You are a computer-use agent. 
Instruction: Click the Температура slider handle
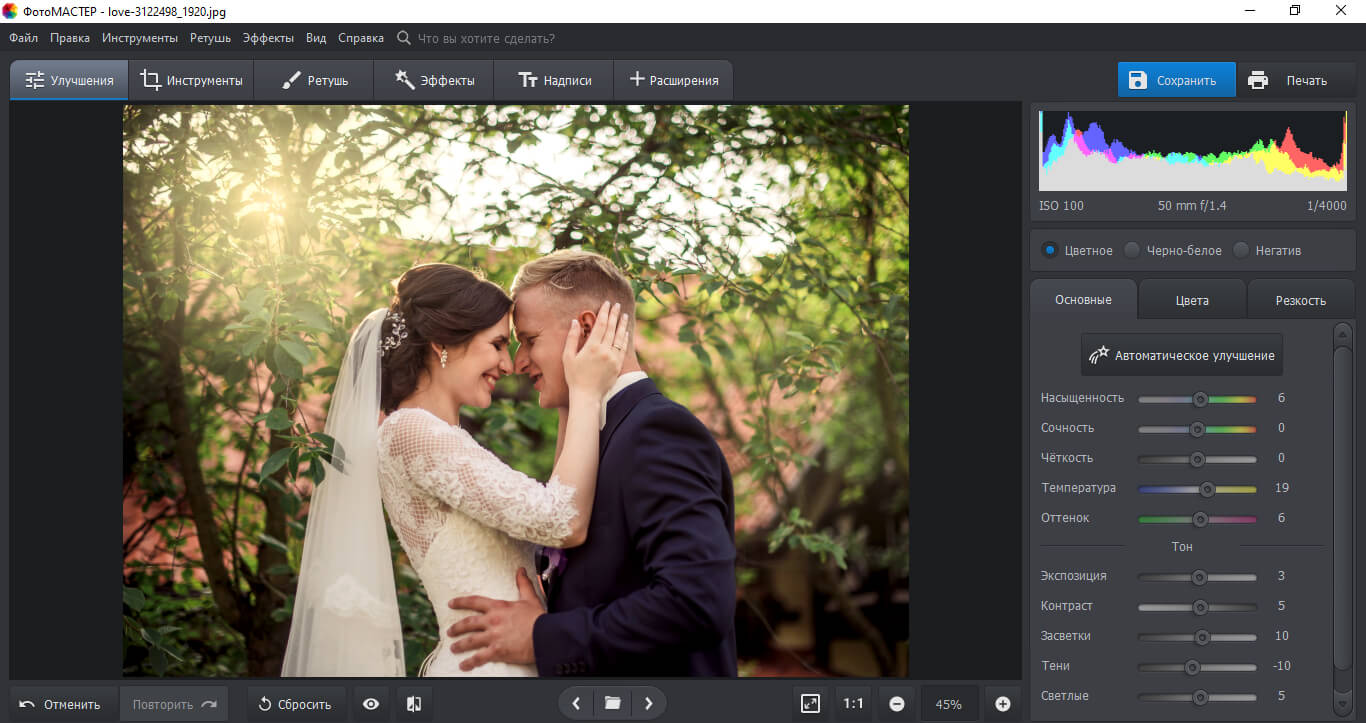[x=1207, y=489]
